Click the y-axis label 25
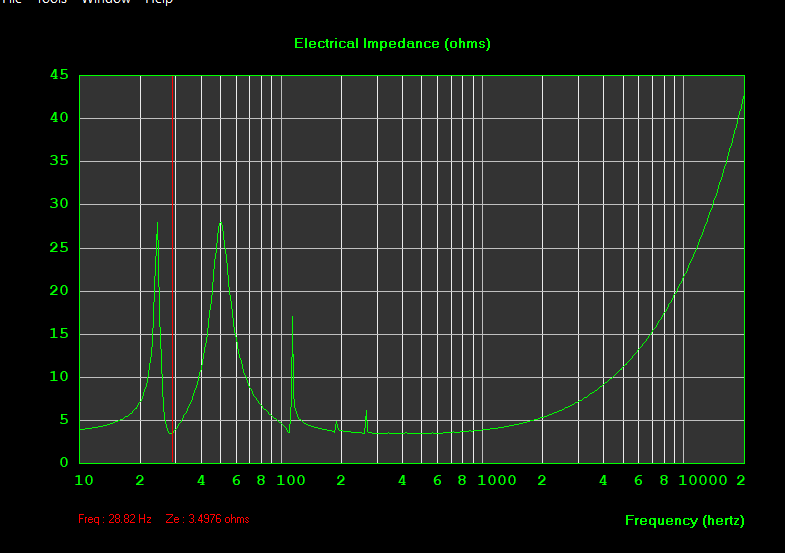Image resolution: width=785 pixels, height=553 pixels. 59,247
